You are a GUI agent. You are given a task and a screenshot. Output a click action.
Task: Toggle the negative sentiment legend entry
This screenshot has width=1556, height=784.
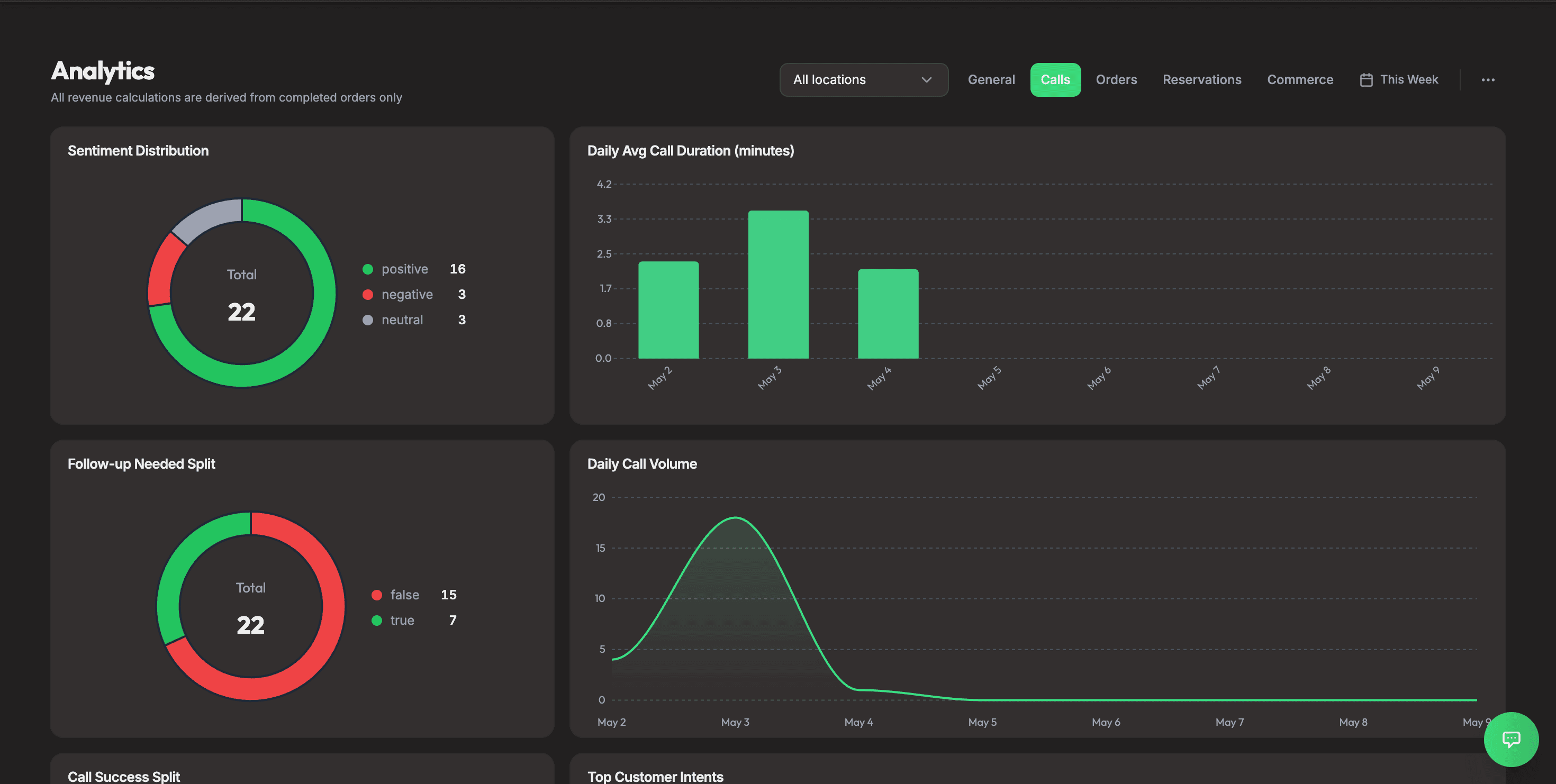414,295
